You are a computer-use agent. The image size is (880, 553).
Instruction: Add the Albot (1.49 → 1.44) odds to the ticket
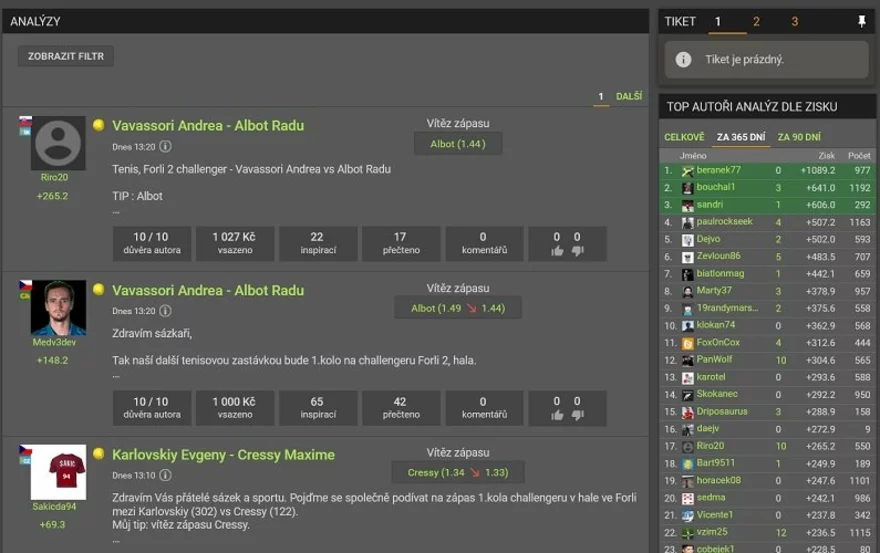click(458, 308)
